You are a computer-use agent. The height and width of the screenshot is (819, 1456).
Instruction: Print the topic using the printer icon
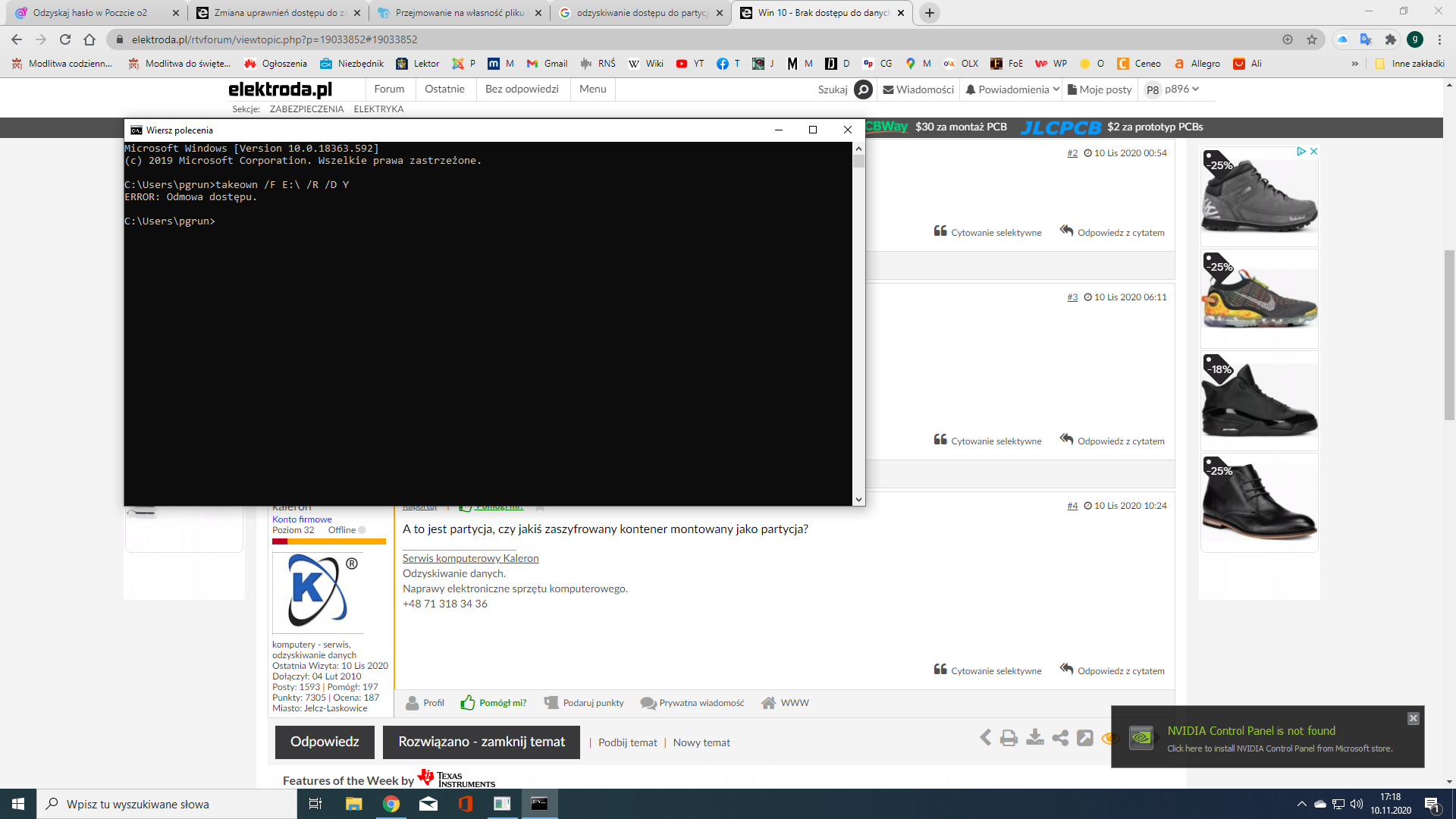click(x=1009, y=738)
